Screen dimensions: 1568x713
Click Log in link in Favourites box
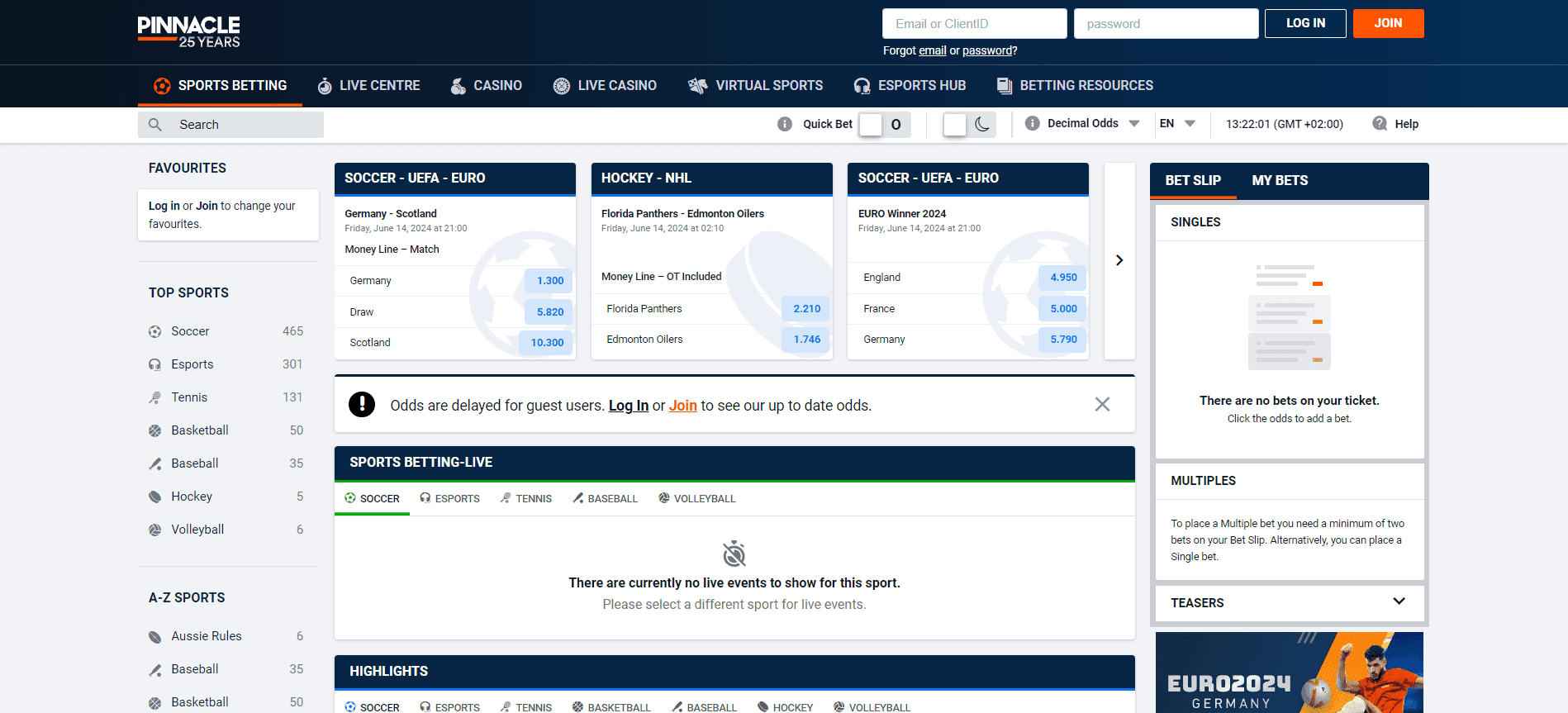164,206
